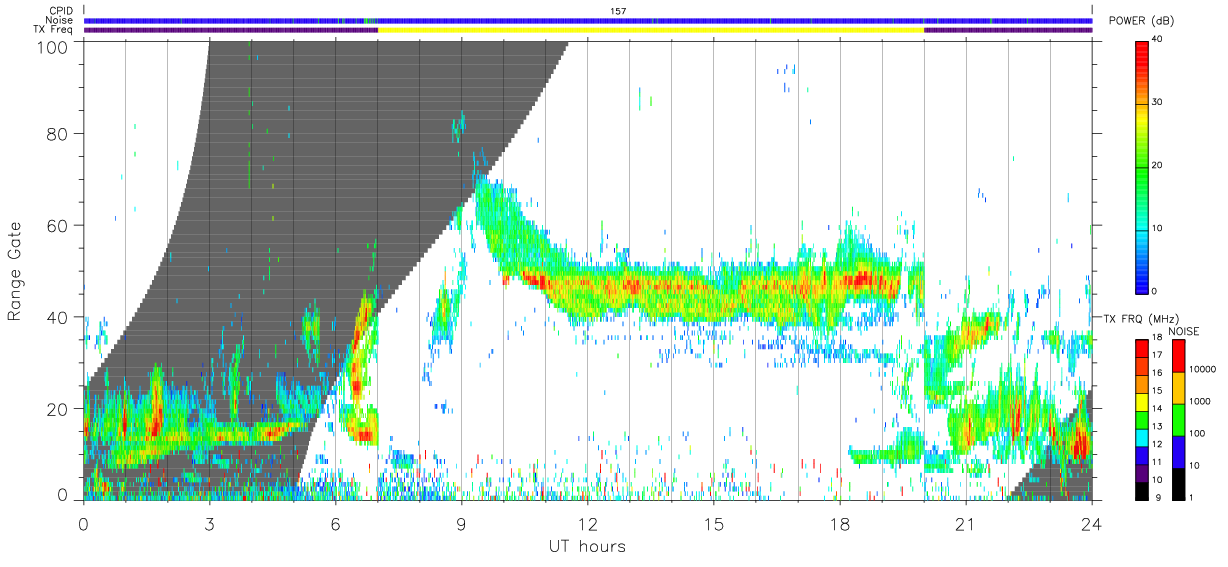
Task: Click the 60 tick on Range Gate axis
Action: click(59, 225)
